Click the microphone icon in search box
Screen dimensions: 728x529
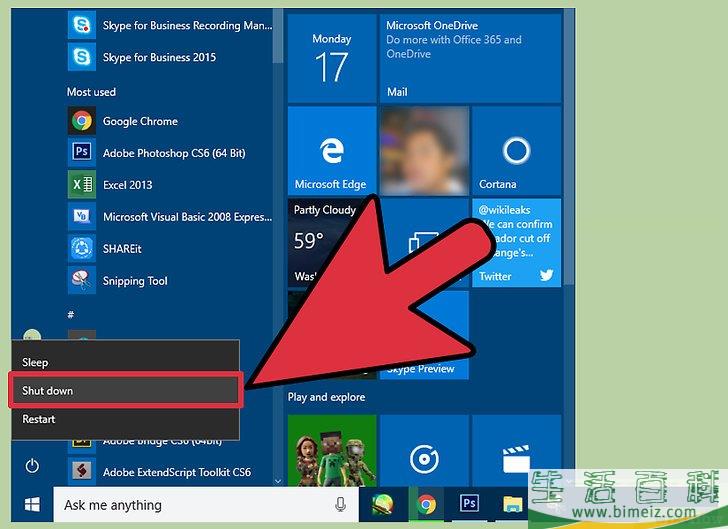pyautogui.click(x=341, y=504)
